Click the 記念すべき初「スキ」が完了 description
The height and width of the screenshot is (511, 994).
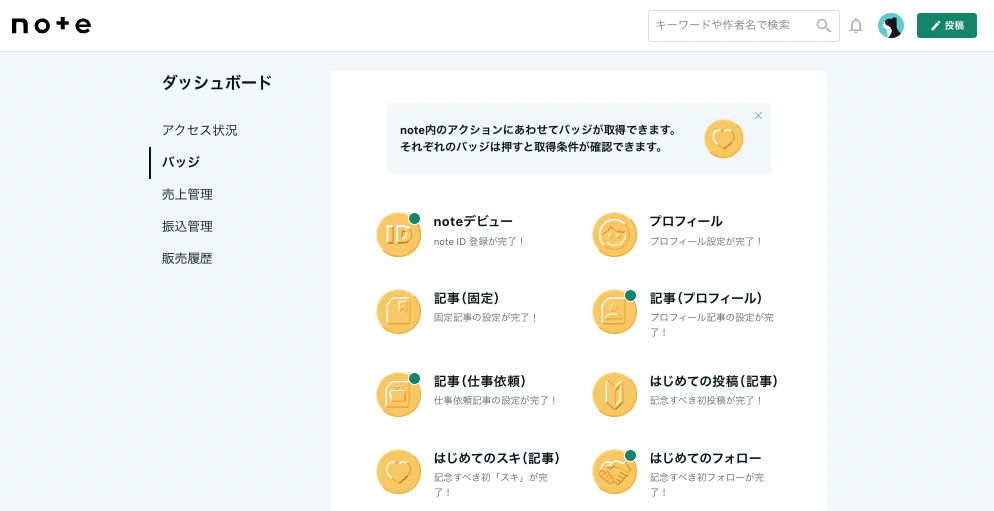pyautogui.click(x=491, y=484)
